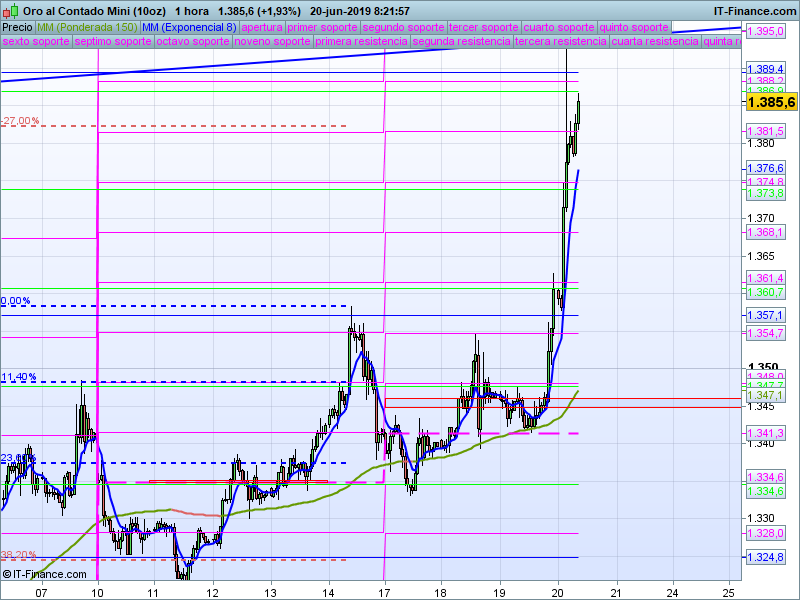Click the chart title Oro al Contado Mini (10oz)

tap(94, 11)
